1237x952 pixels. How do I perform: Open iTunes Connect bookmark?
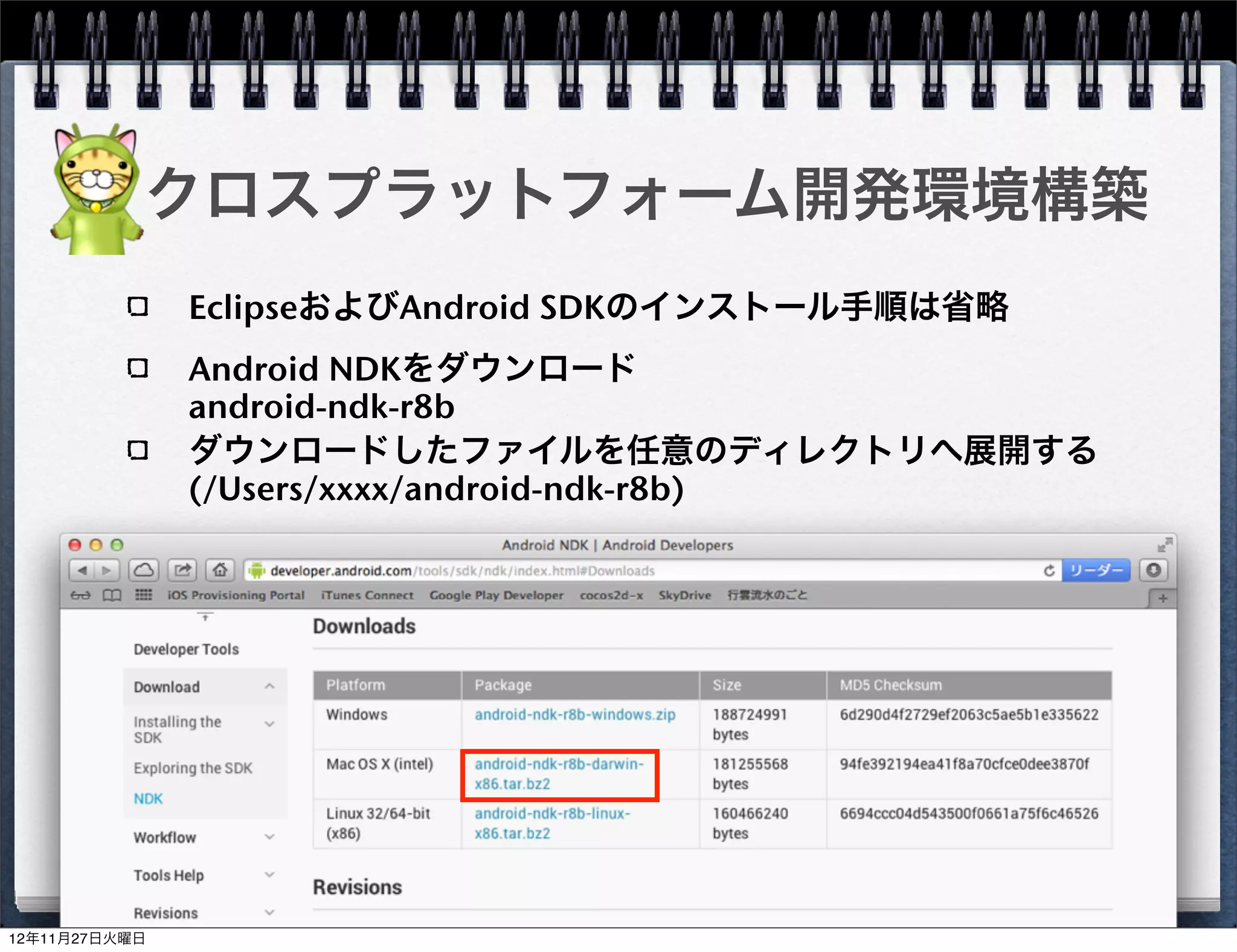tap(367, 596)
